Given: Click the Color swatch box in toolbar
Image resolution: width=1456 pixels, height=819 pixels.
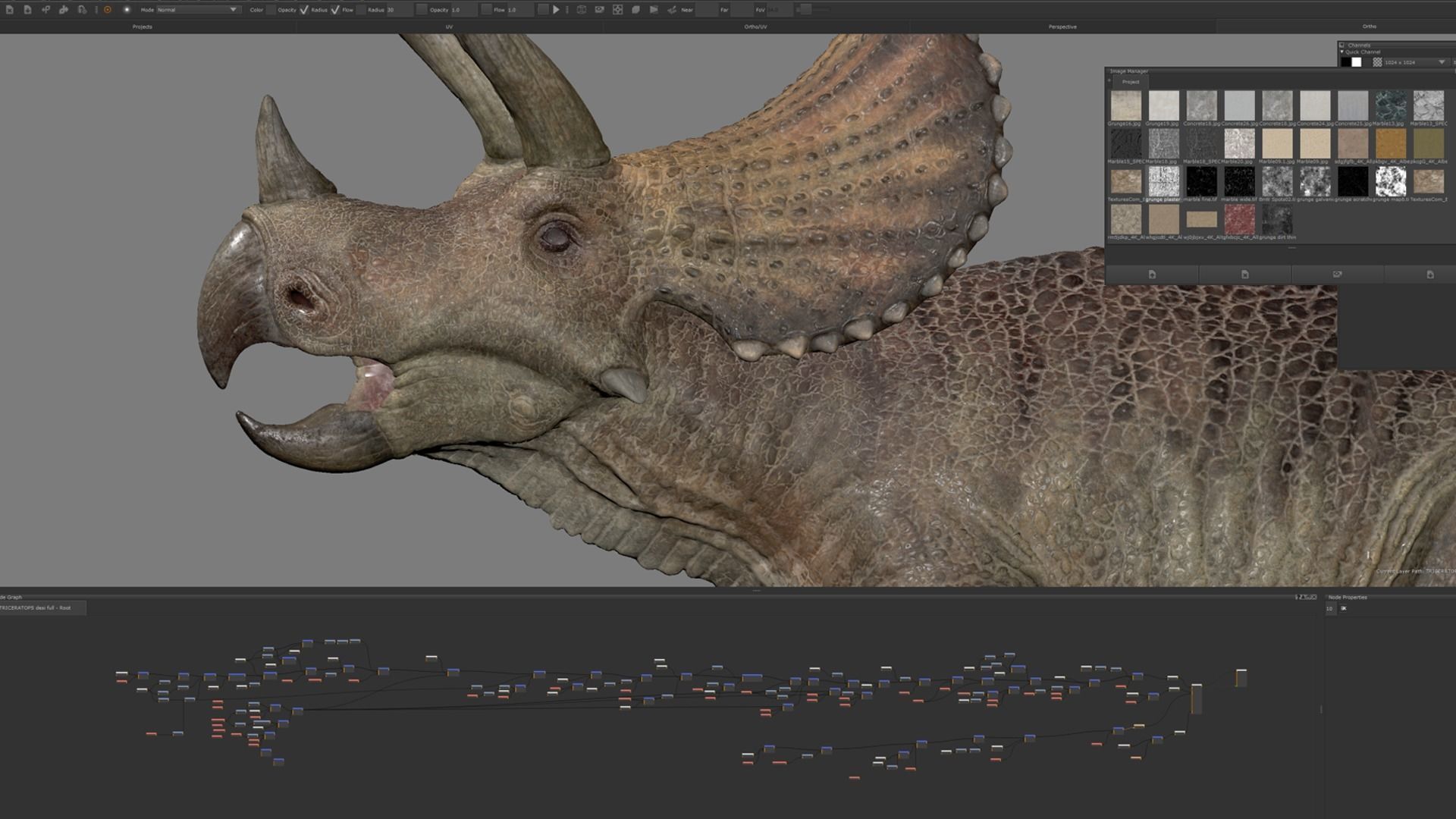Looking at the screenshot, I should click(x=271, y=10).
